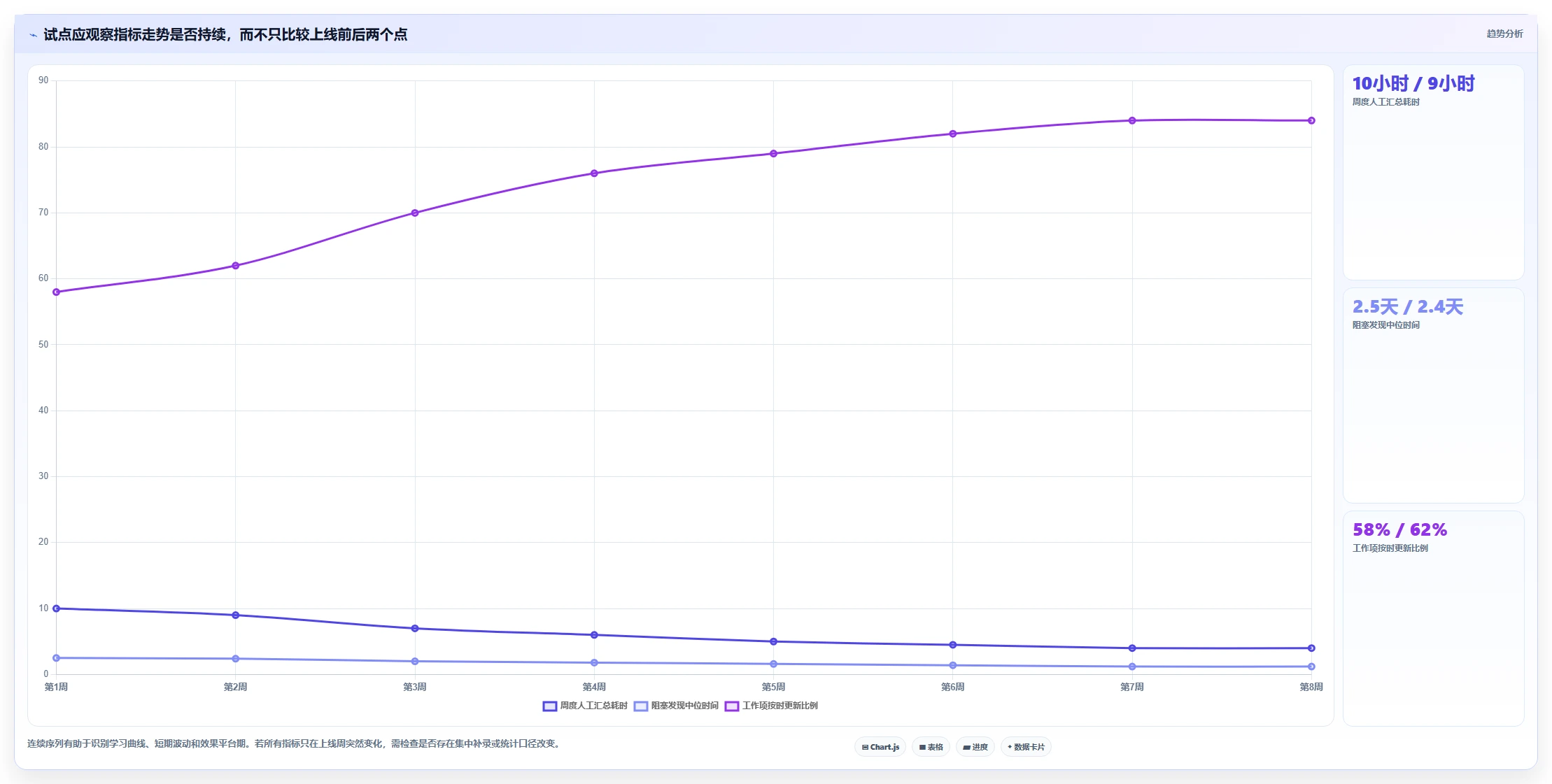Click the dark blue line point at 第7周

tap(1132, 648)
